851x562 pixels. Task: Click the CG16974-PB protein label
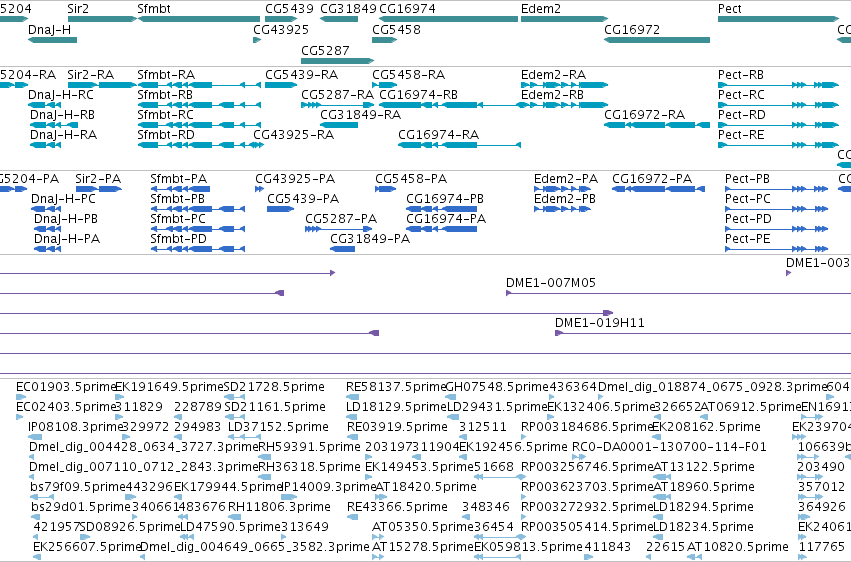point(445,199)
